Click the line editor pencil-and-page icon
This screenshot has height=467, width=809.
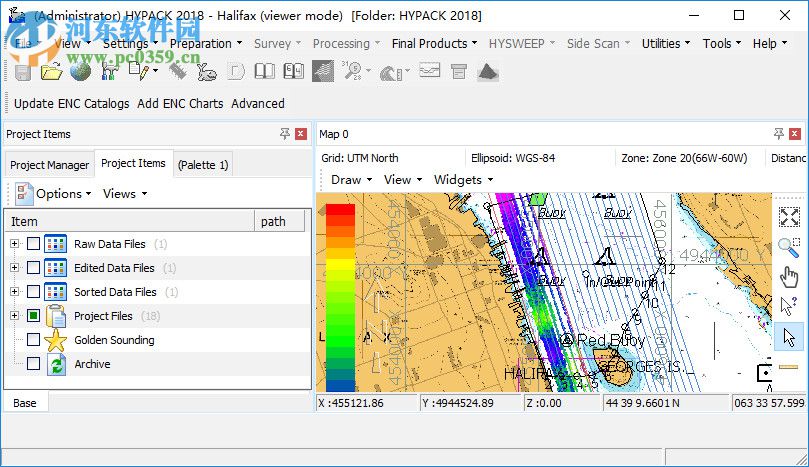tap(139, 72)
